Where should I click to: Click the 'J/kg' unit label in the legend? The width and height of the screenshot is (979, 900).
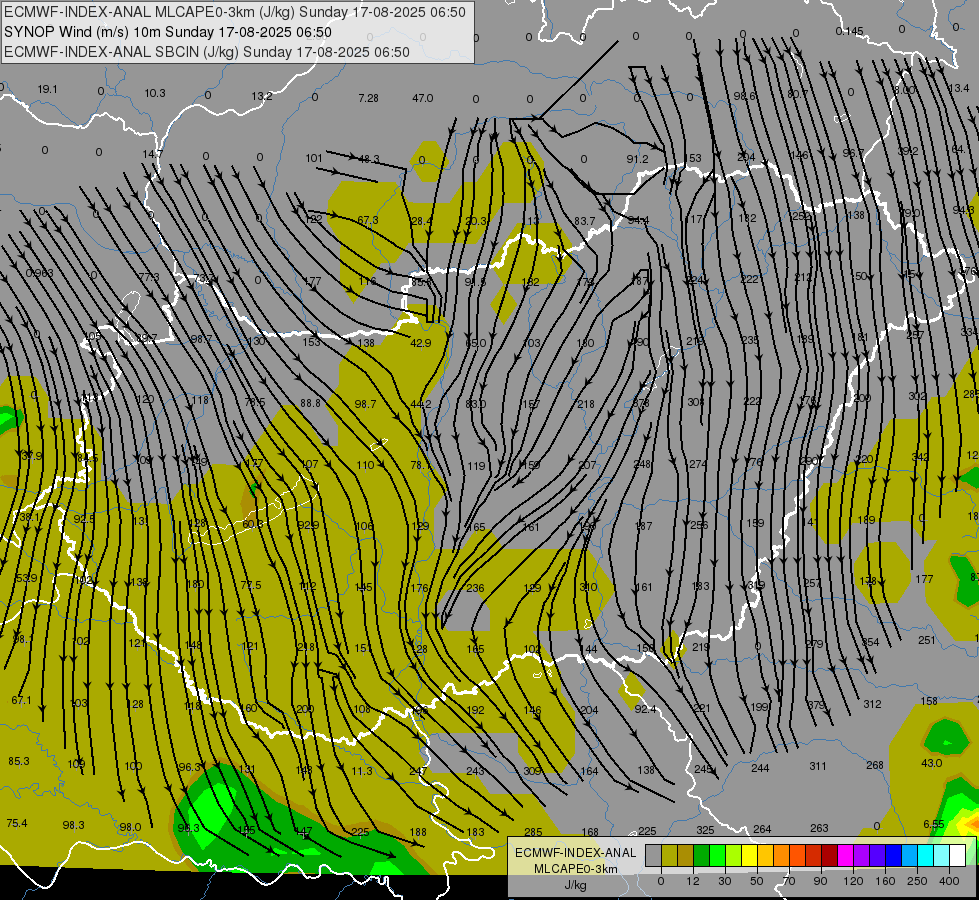[576, 885]
